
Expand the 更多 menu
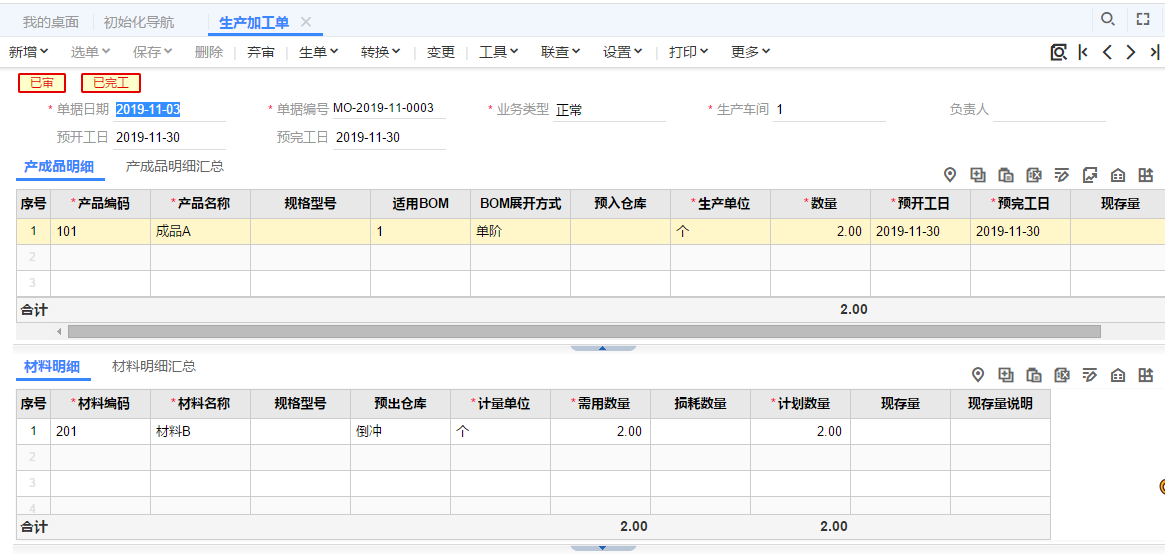click(x=750, y=52)
